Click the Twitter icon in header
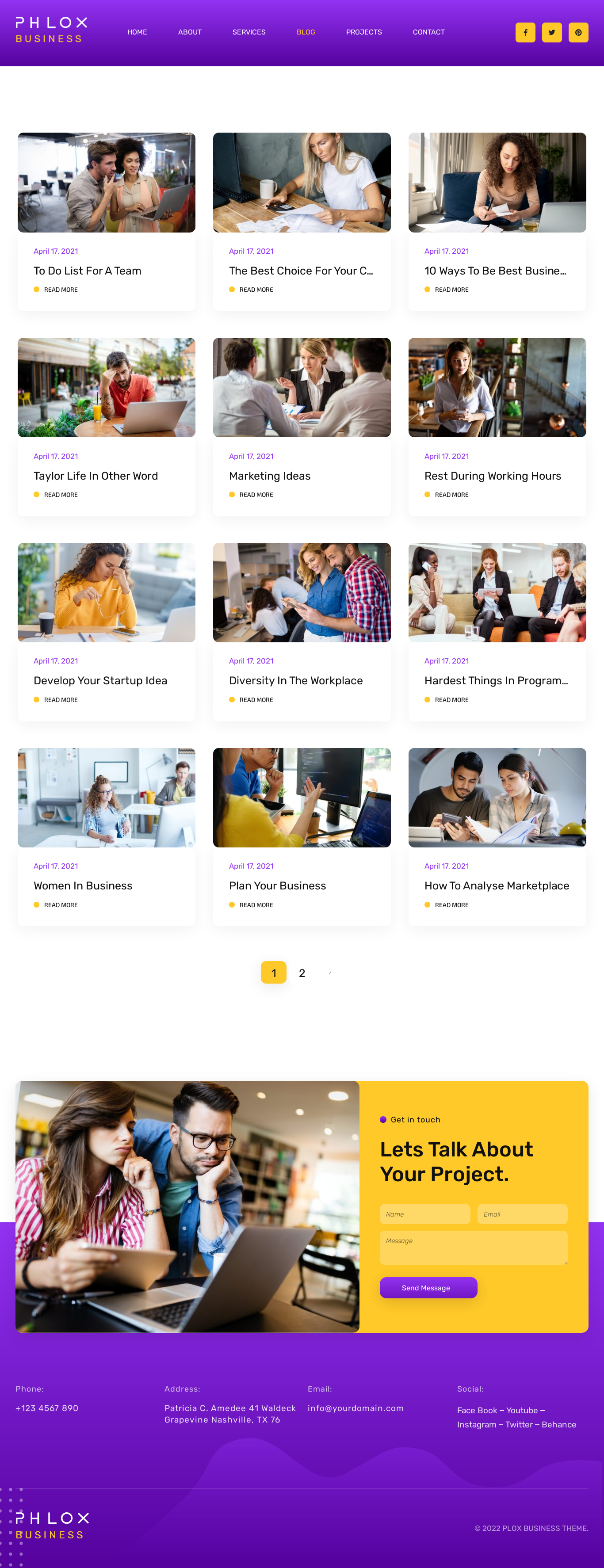Image resolution: width=604 pixels, height=1568 pixels. coord(552,32)
